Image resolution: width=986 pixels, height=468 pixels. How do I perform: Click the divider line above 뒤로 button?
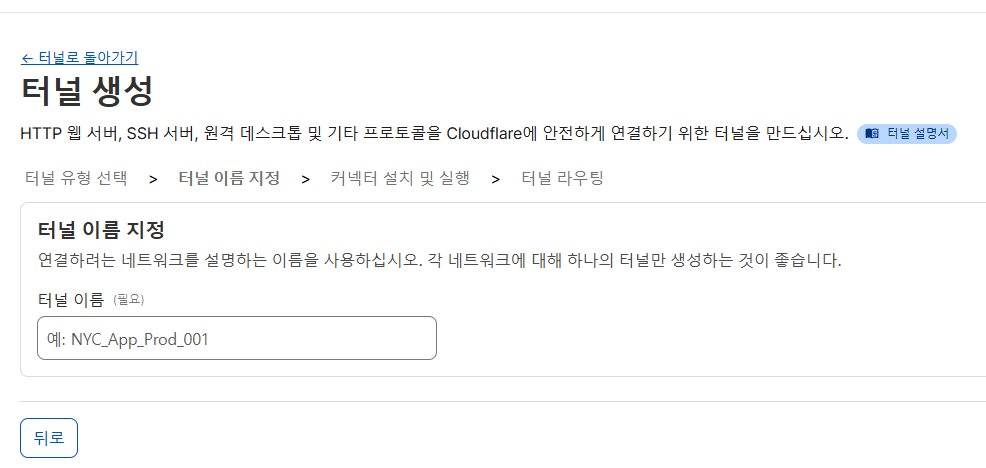point(503,401)
